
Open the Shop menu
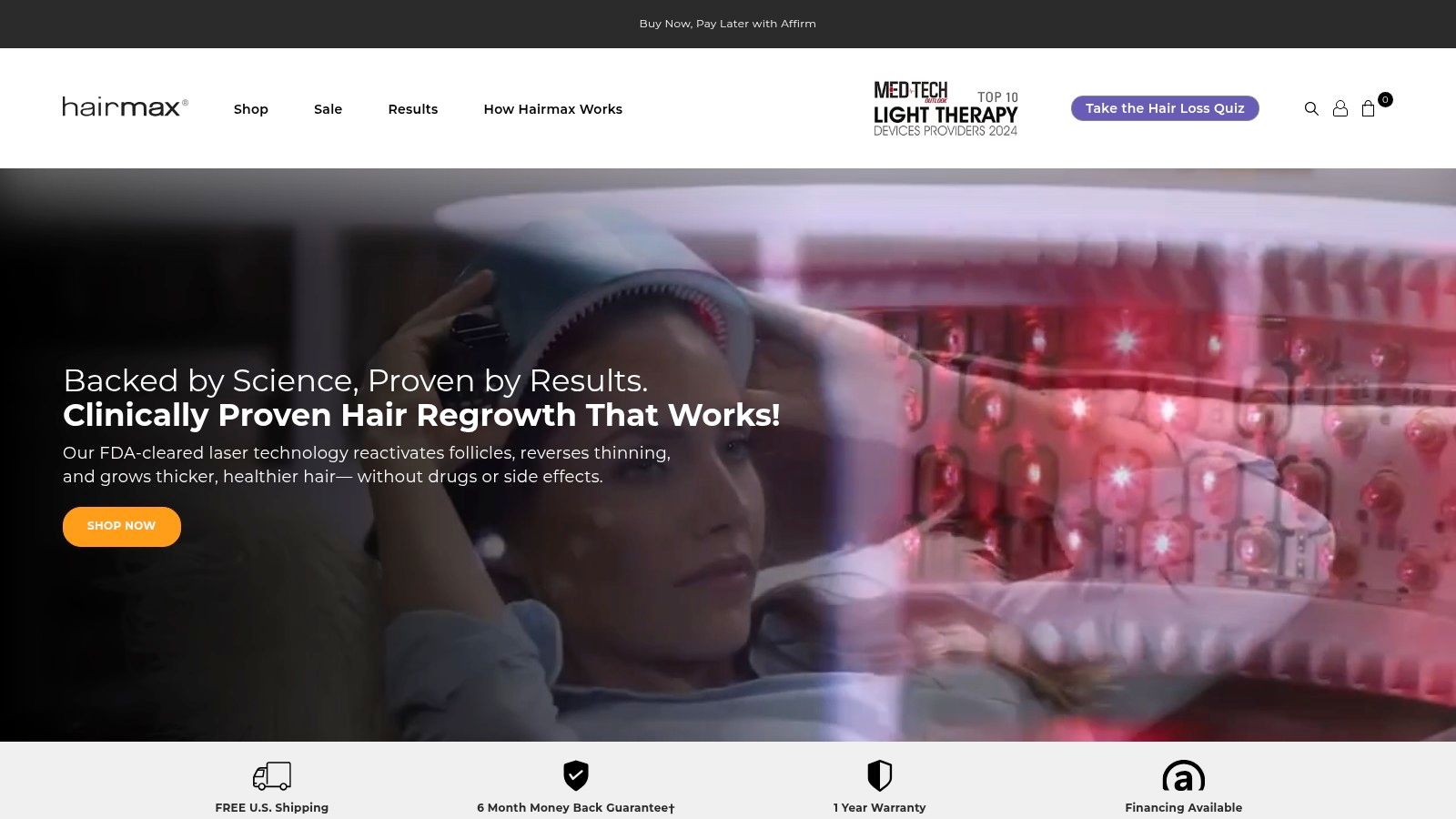pos(251,109)
